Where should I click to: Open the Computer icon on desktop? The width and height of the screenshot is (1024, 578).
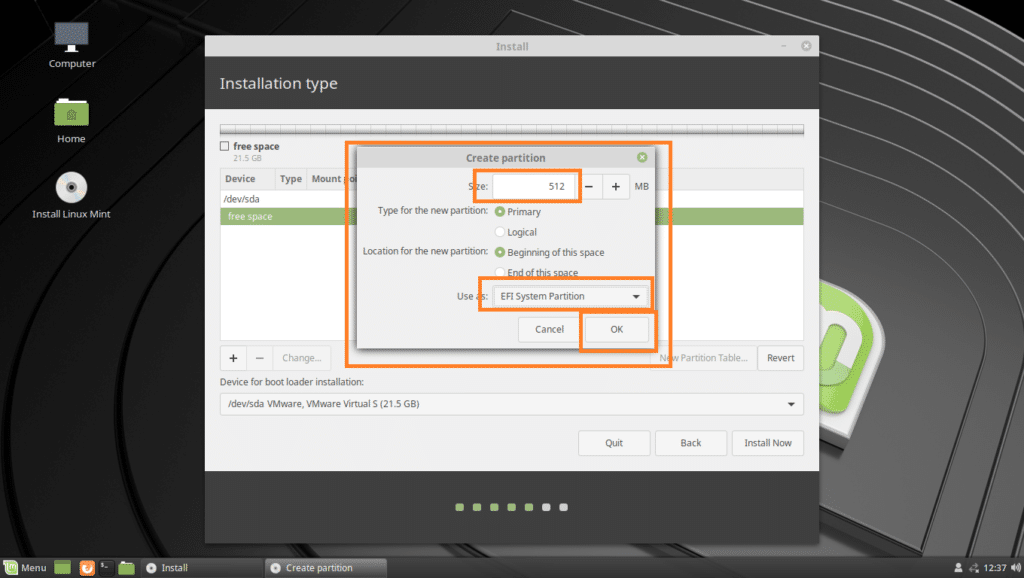pyautogui.click(x=70, y=40)
